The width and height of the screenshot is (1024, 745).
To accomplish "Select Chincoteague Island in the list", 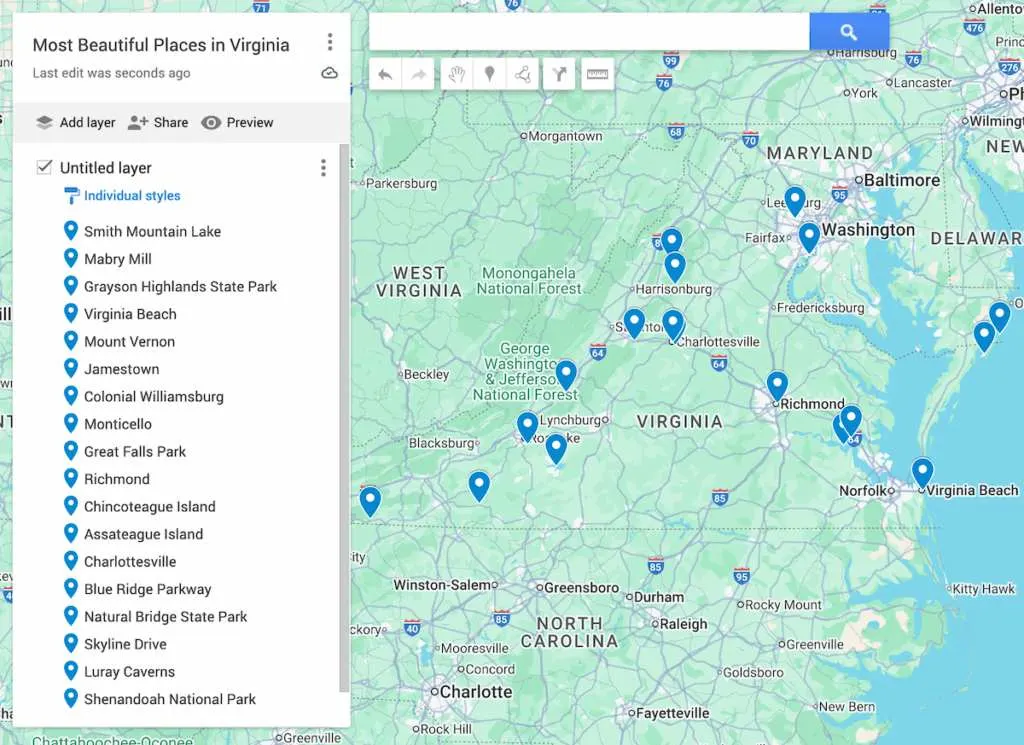I will (150, 507).
